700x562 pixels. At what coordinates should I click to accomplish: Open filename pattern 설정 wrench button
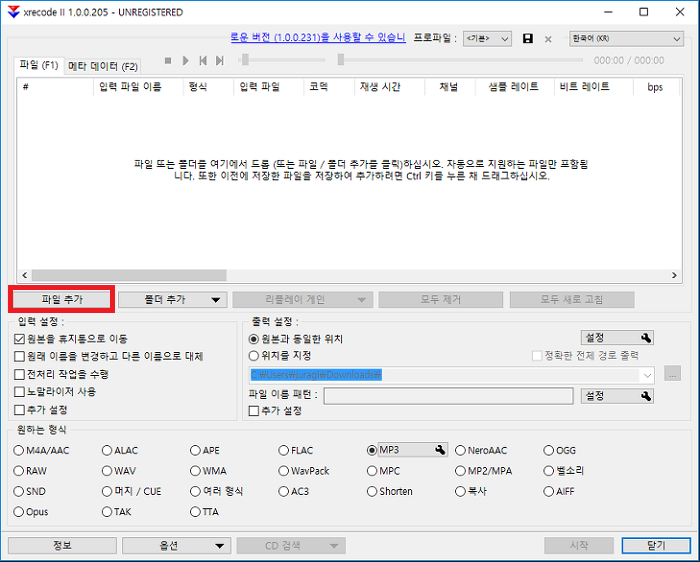[617, 396]
